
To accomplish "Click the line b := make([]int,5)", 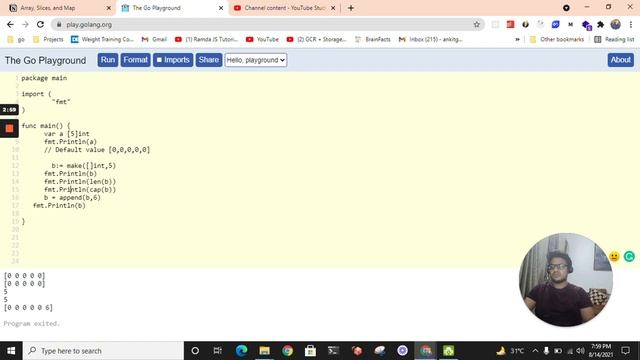I will 84,165.
